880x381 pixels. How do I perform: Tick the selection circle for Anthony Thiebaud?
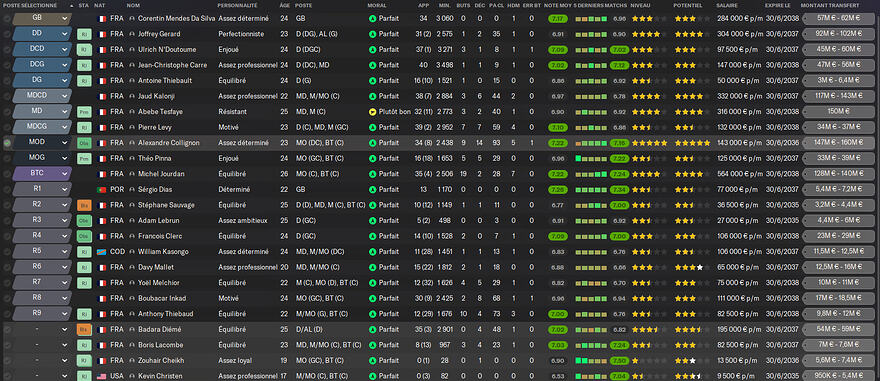(7, 314)
